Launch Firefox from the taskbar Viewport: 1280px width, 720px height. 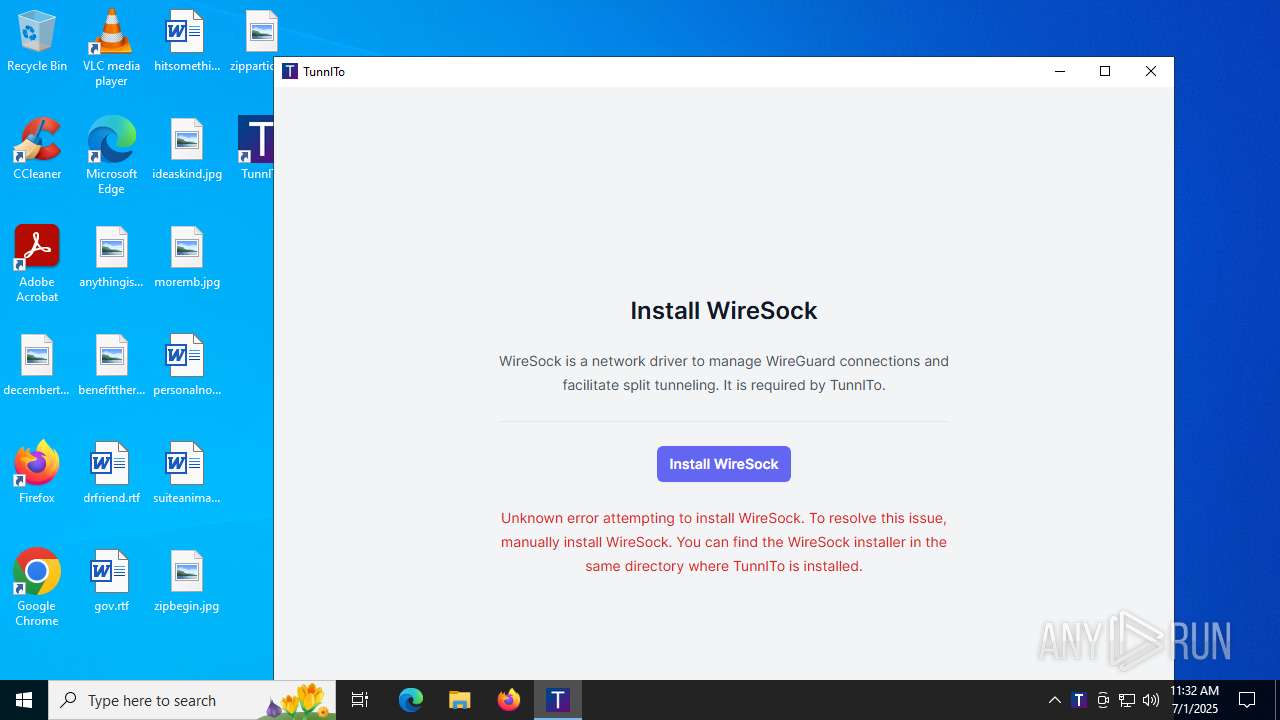point(509,700)
